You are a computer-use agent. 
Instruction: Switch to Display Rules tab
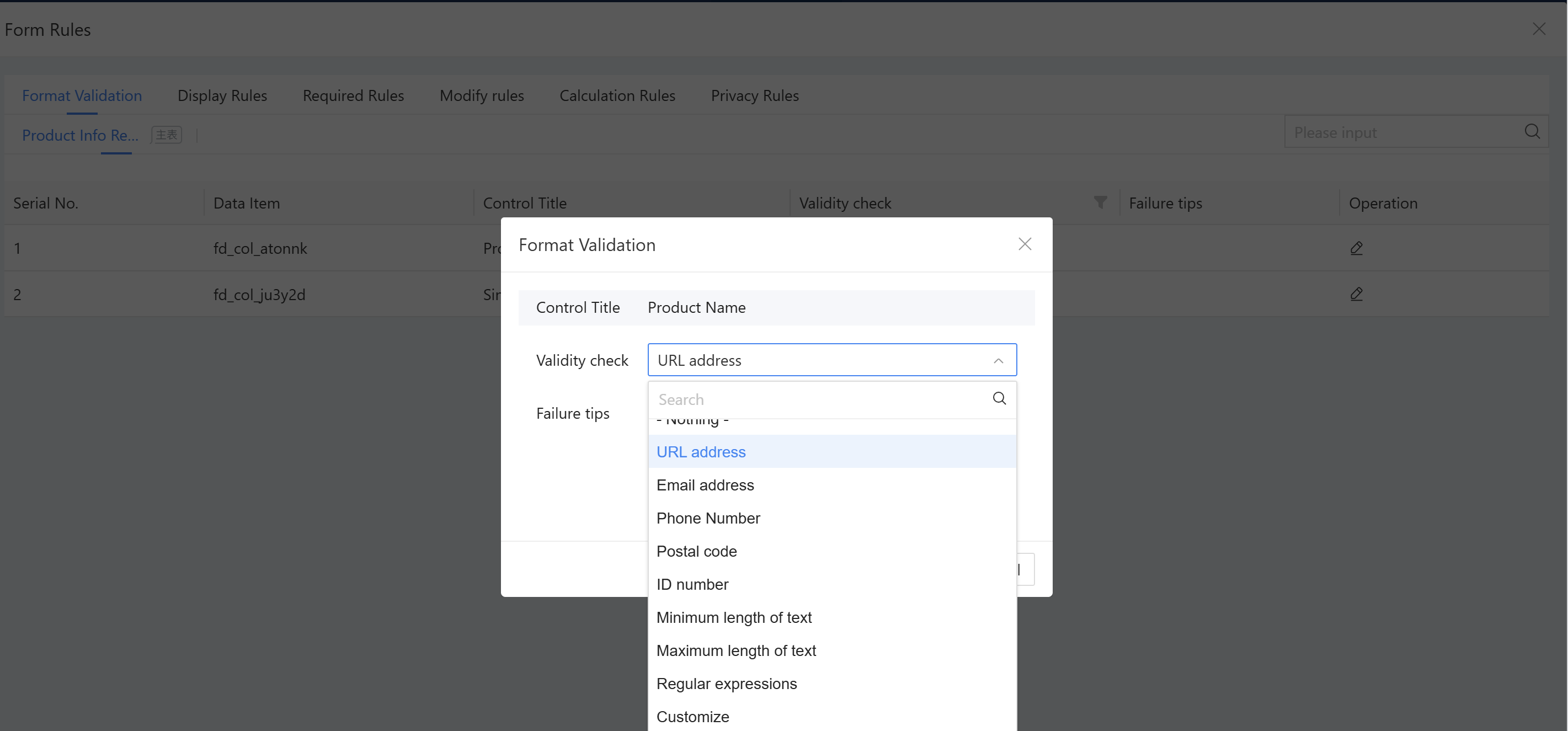[222, 95]
